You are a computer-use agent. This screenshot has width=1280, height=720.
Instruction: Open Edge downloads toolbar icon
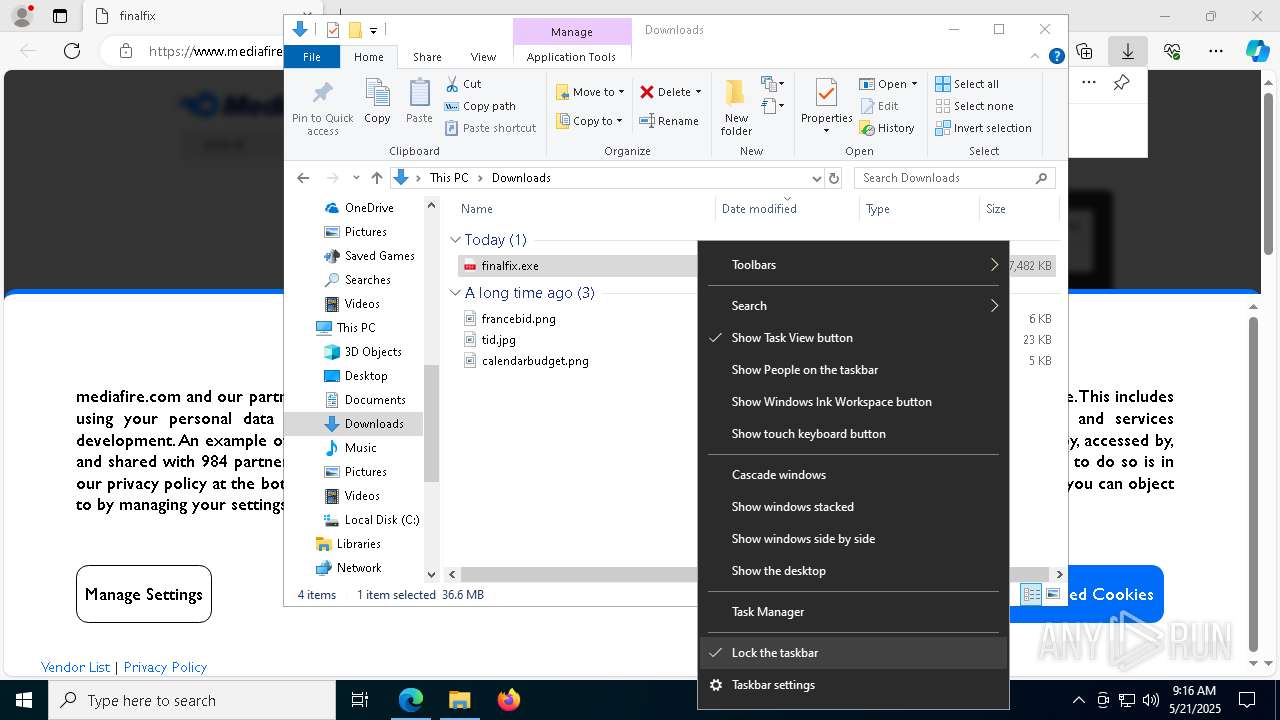pyautogui.click(x=1127, y=51)
